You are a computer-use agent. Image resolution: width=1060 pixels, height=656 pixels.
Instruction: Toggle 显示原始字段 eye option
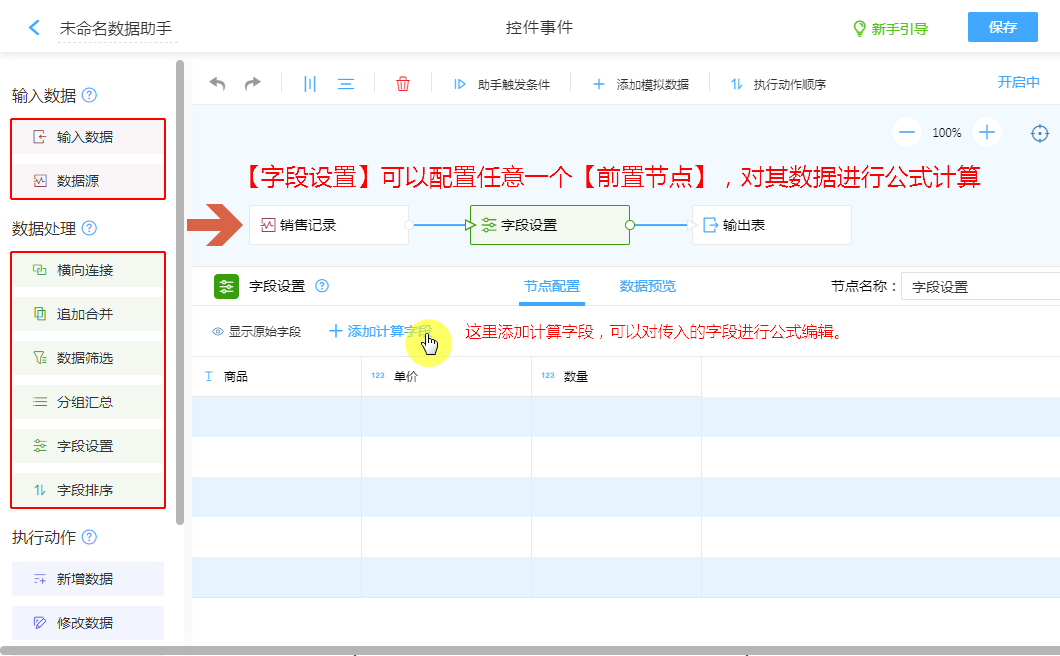click(256, 331)
